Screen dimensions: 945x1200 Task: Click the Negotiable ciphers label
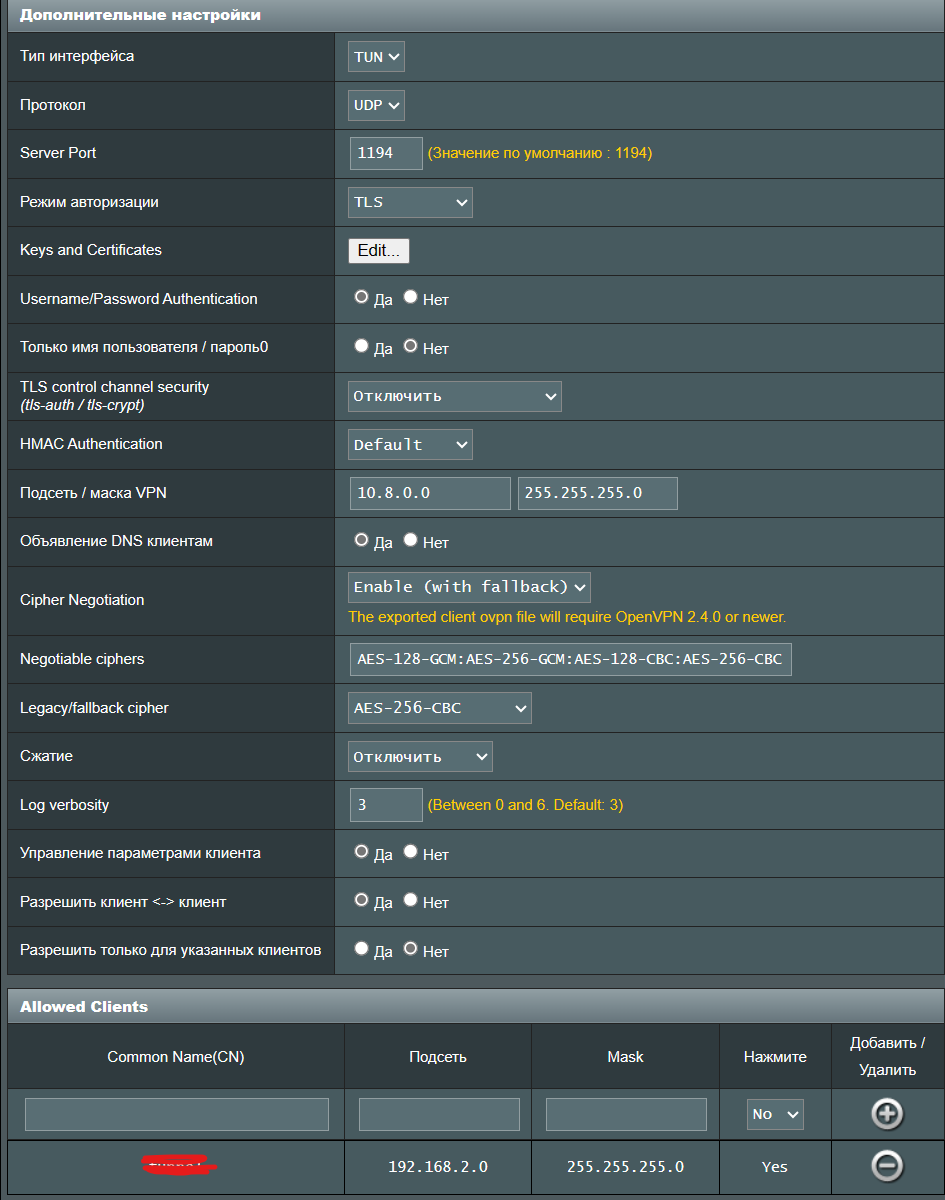[x=82, y=659]
